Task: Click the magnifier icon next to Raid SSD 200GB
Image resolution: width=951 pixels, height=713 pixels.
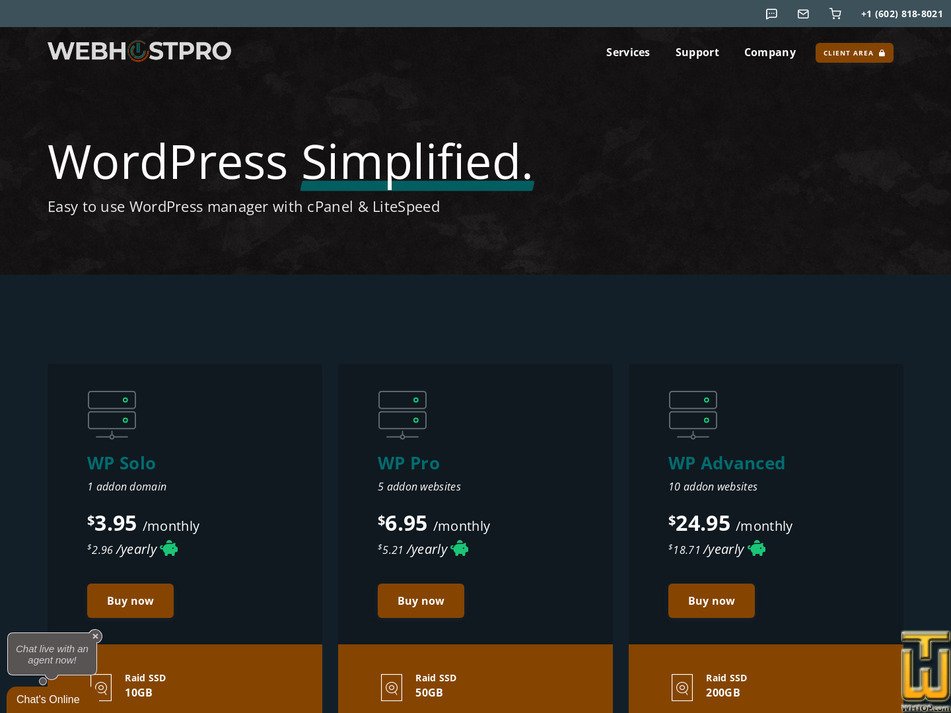Action: pyautogui.click(x=682, y=687)
